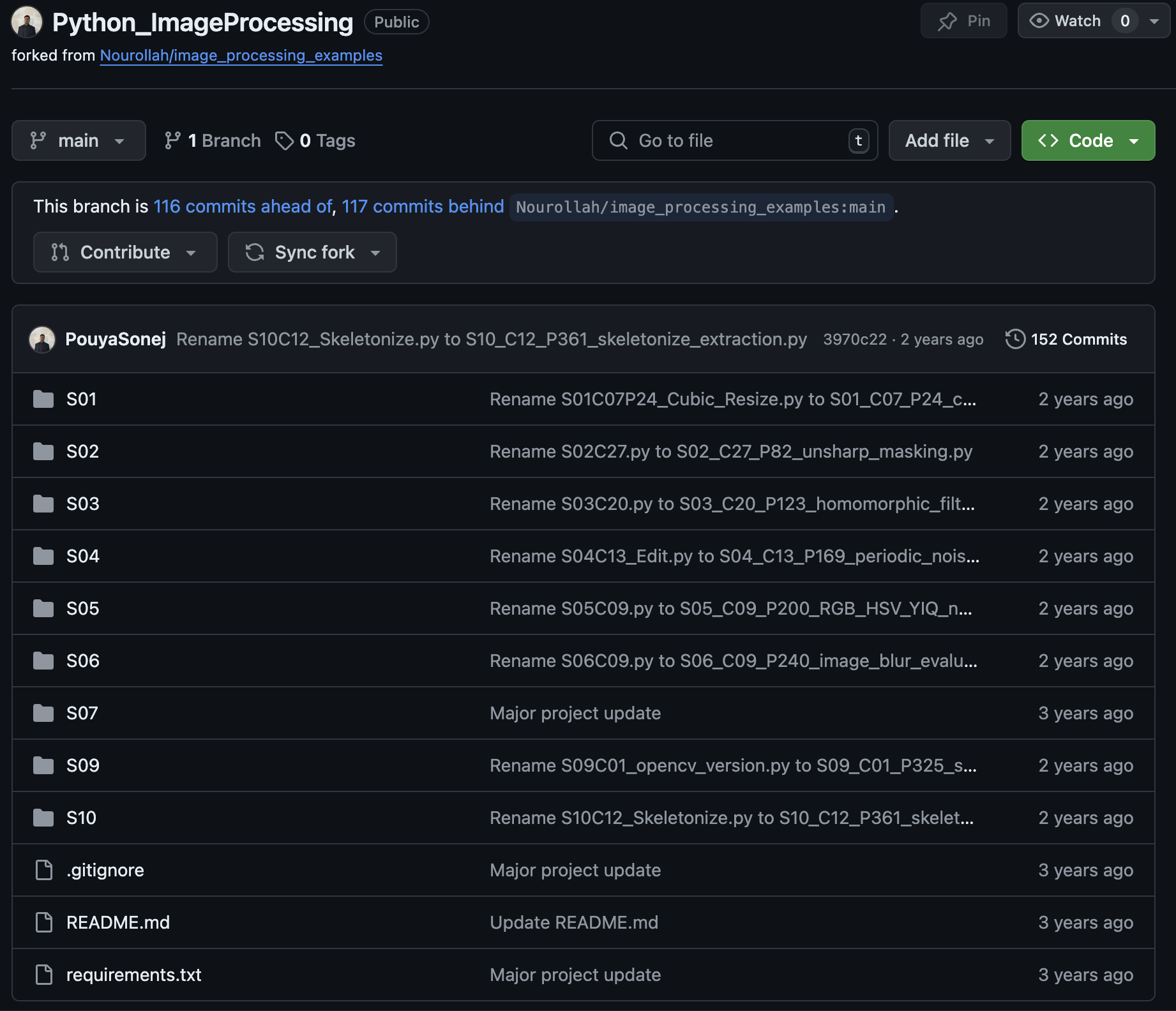Click PouyaSonej avatar in latest commit row
Screen dimensions: 1176x1011
tap(42, 340)
